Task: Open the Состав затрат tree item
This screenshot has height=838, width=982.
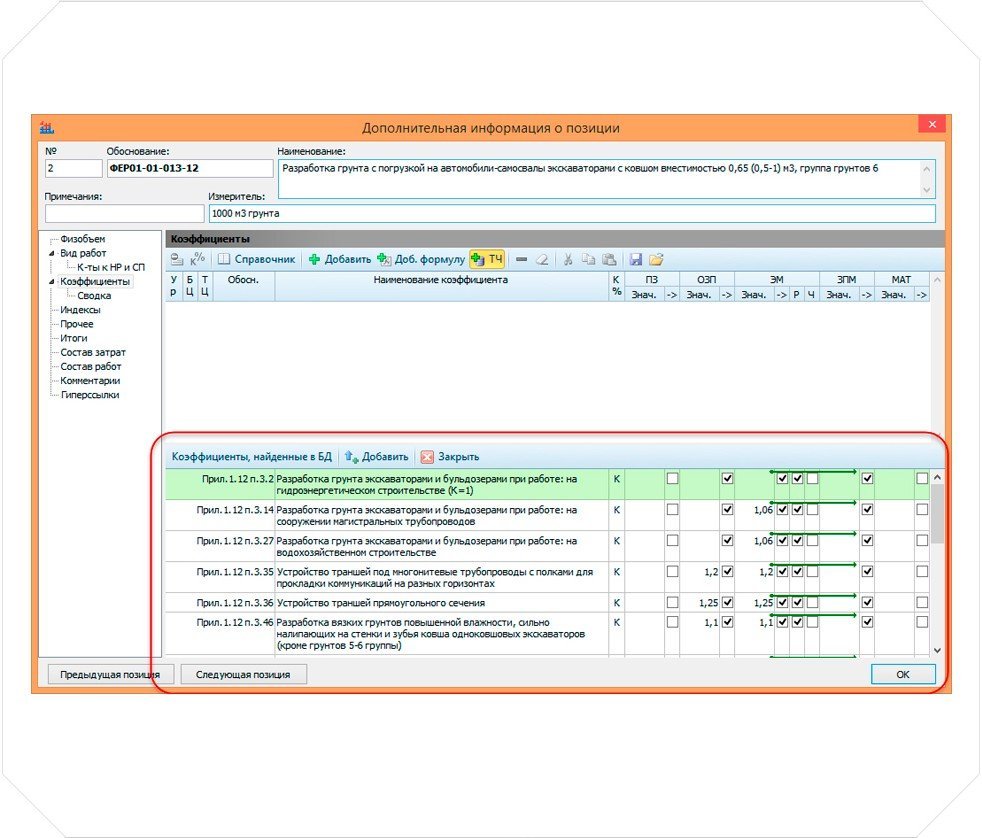Action: (93, 353)
